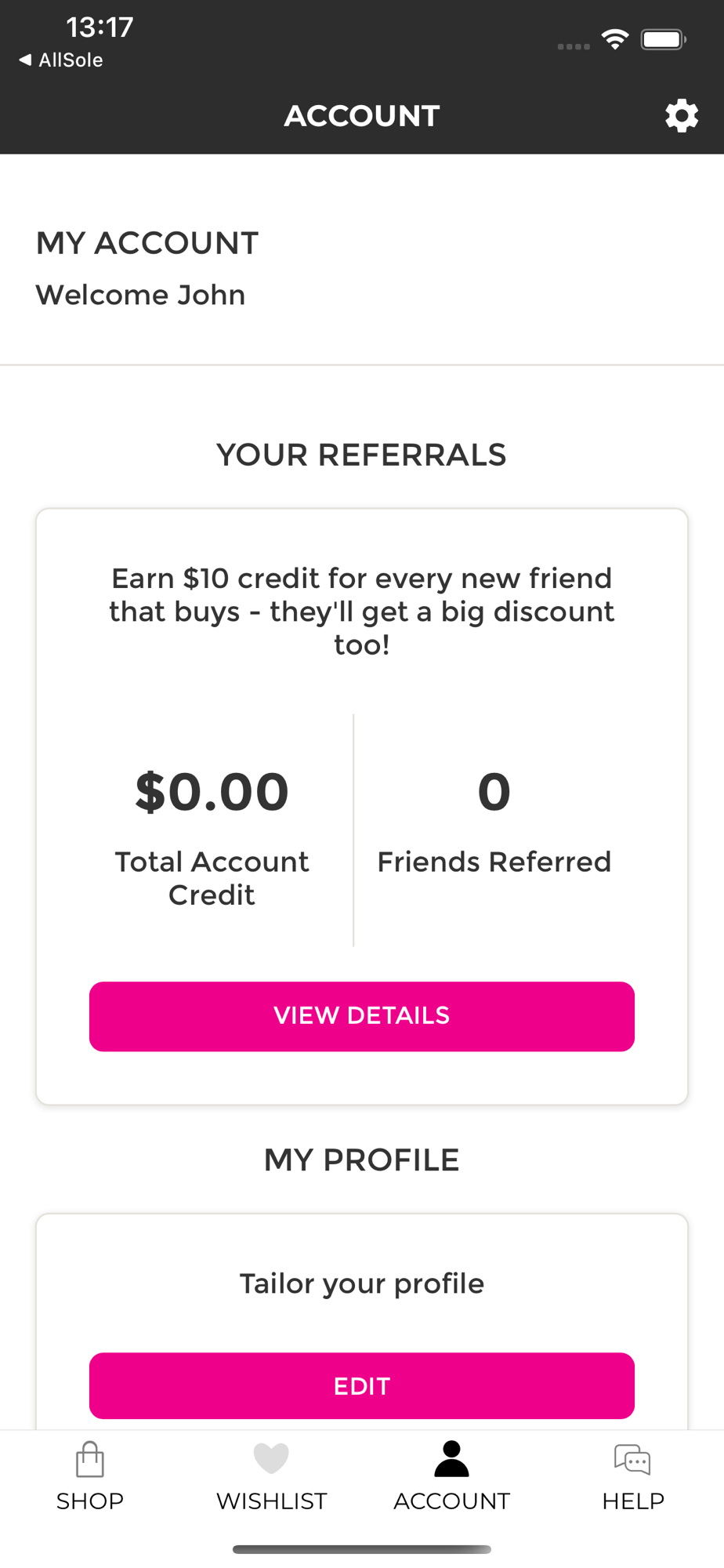Switch to the Shop tab label
This screenshot has width=724, height=1568.
point(90,1501)
